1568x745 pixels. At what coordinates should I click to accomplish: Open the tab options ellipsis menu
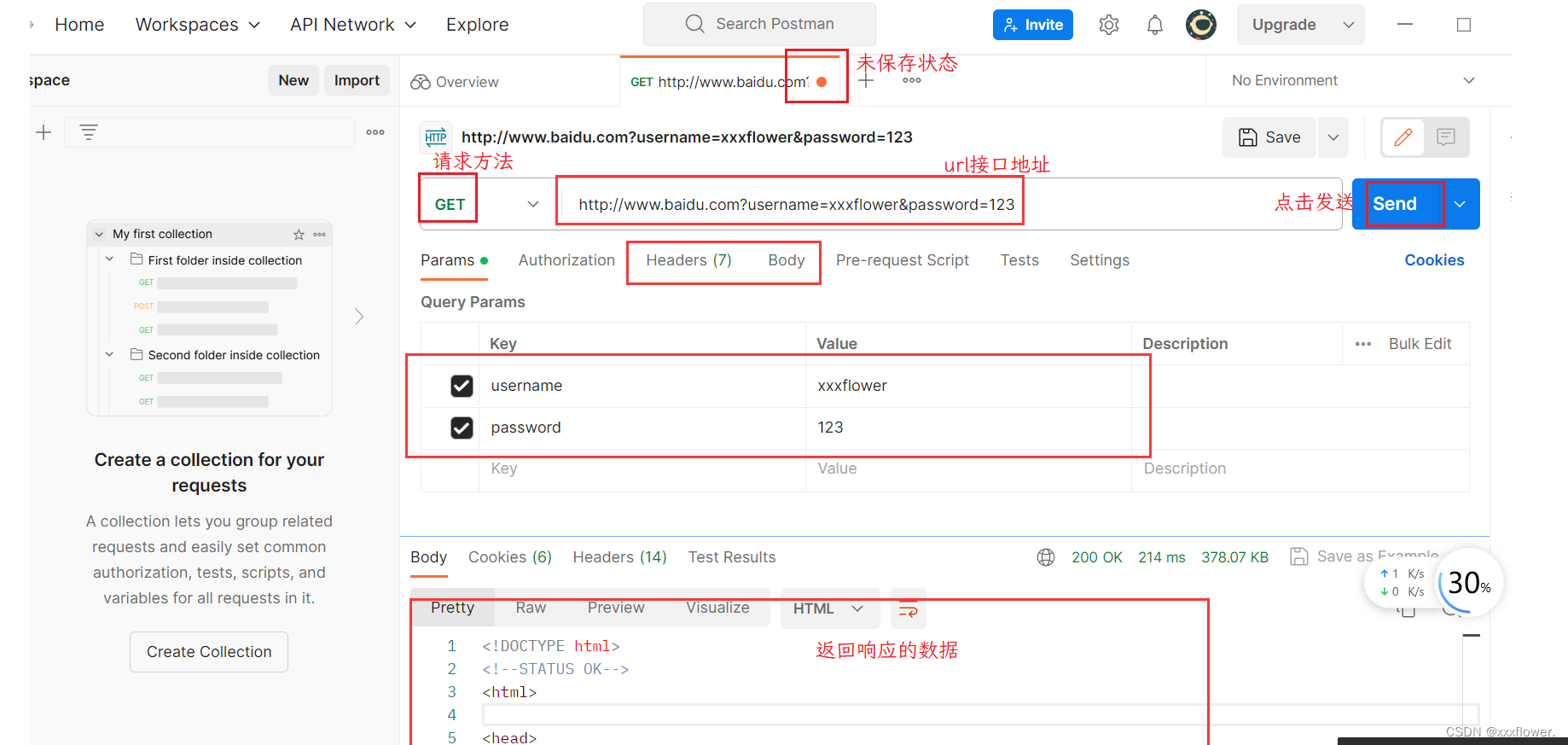click(x=912, y=81)
